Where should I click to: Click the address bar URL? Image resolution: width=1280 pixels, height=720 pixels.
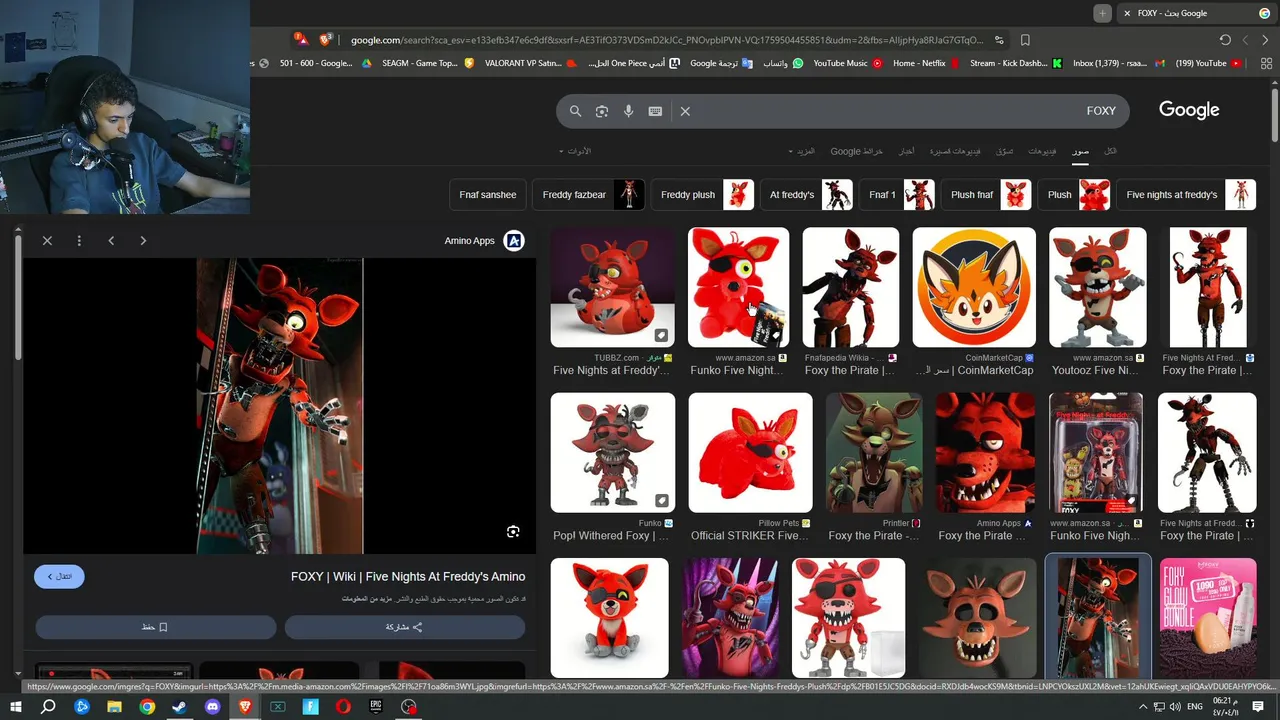click(666, 40)
